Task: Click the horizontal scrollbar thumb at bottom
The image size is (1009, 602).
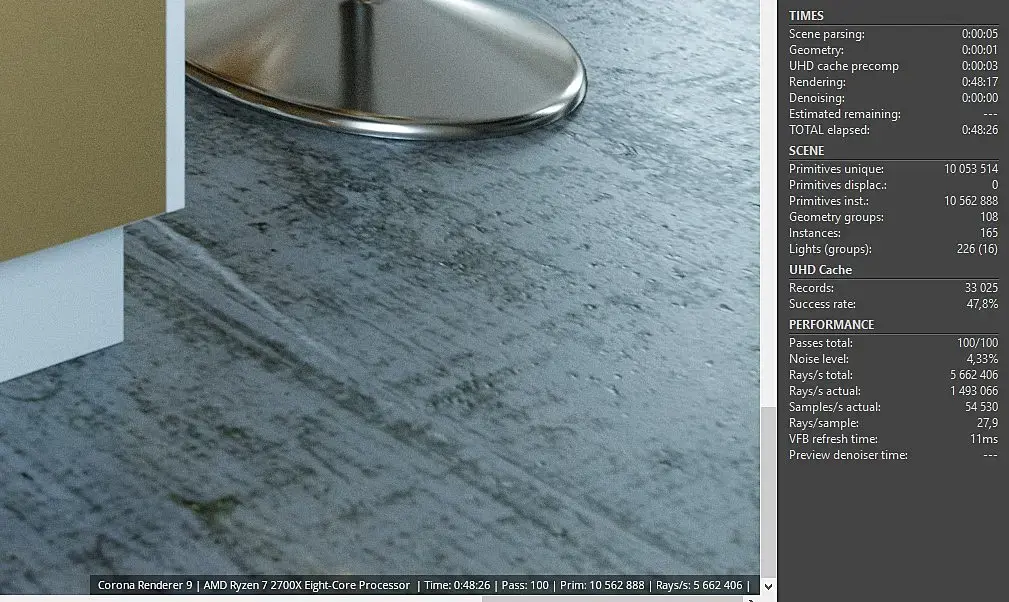Action: 613,599
